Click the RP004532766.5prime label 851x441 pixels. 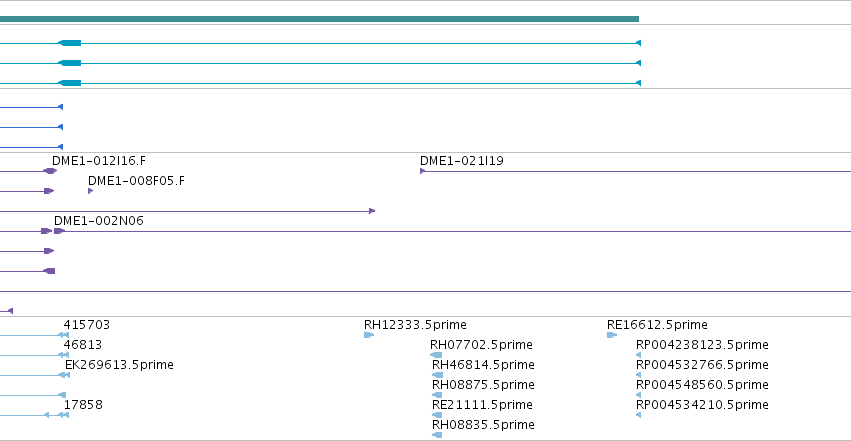pos(702,365)
